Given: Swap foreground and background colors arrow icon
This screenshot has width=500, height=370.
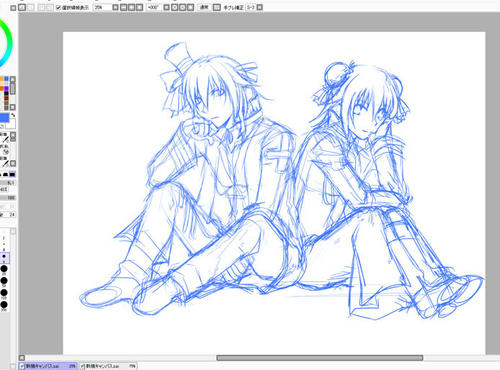Looking at the screenshot, I should (13, 115).
